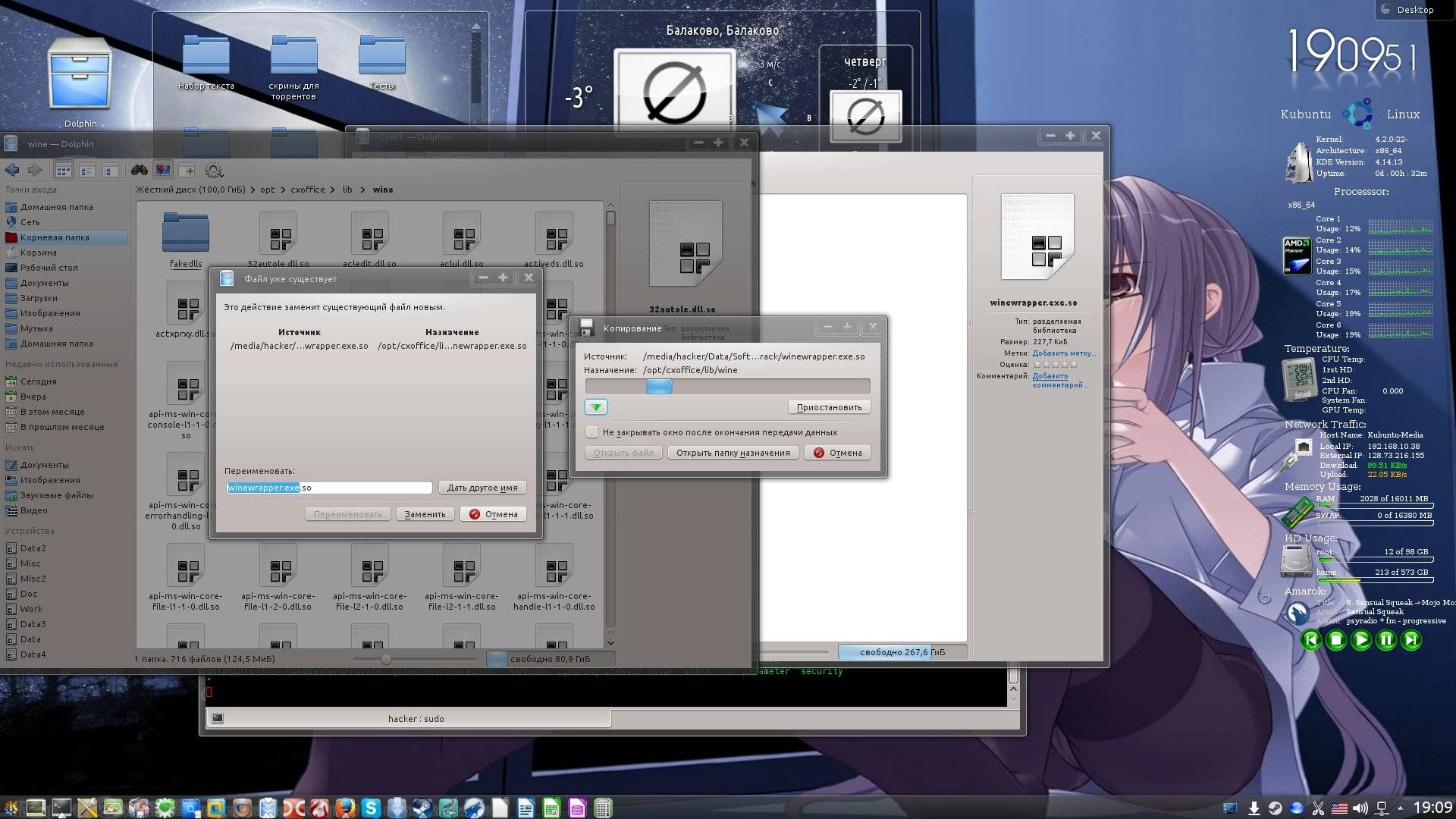Launch Konsole terminal from the panel
Image resolution: width=1456 pixels, height=819 pixels.
[x=61, y=808]
